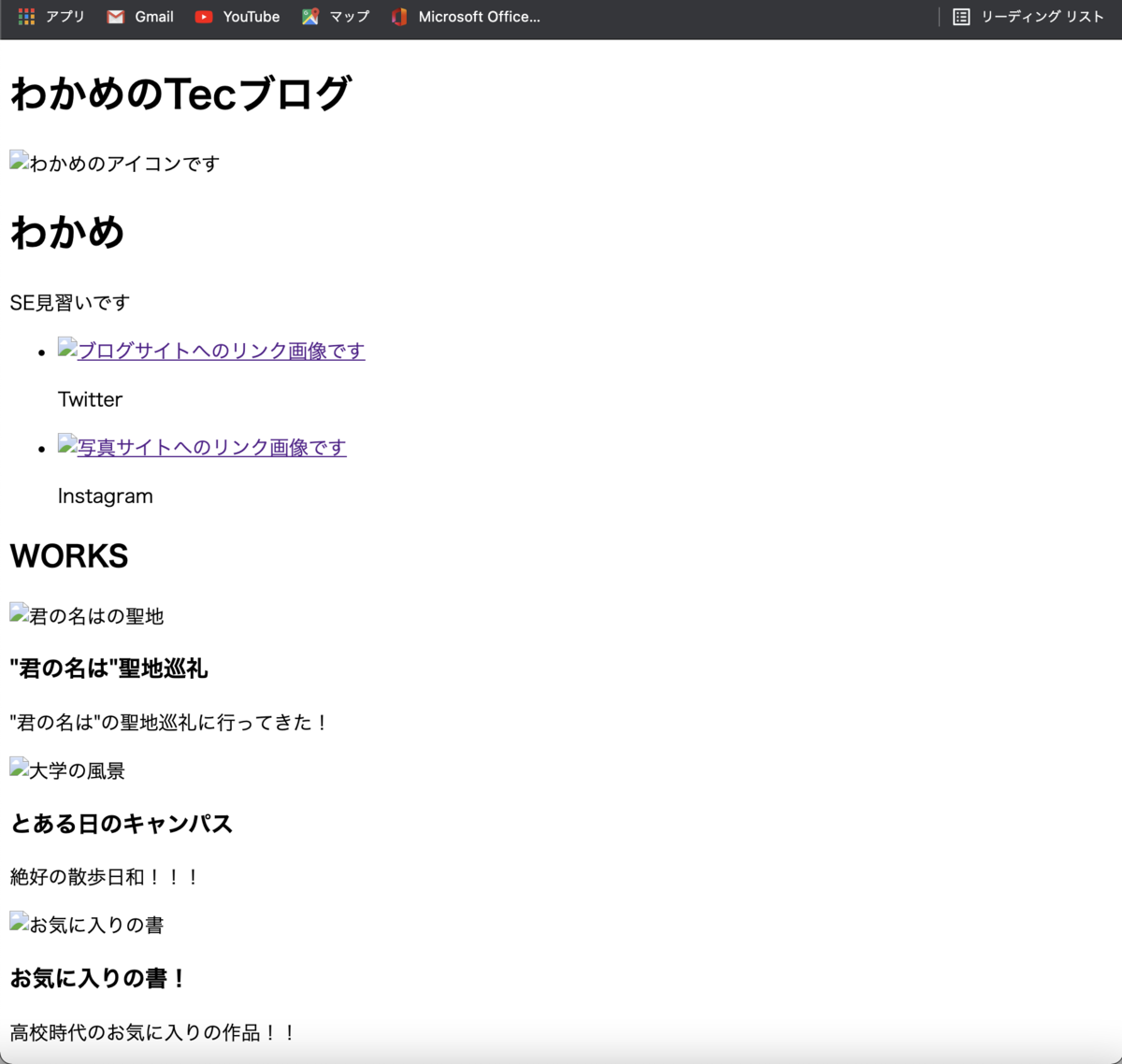Click the お気に入りの書！ heading
The width and height of the screenshot is (1122, 1064).
click(98, 978)
